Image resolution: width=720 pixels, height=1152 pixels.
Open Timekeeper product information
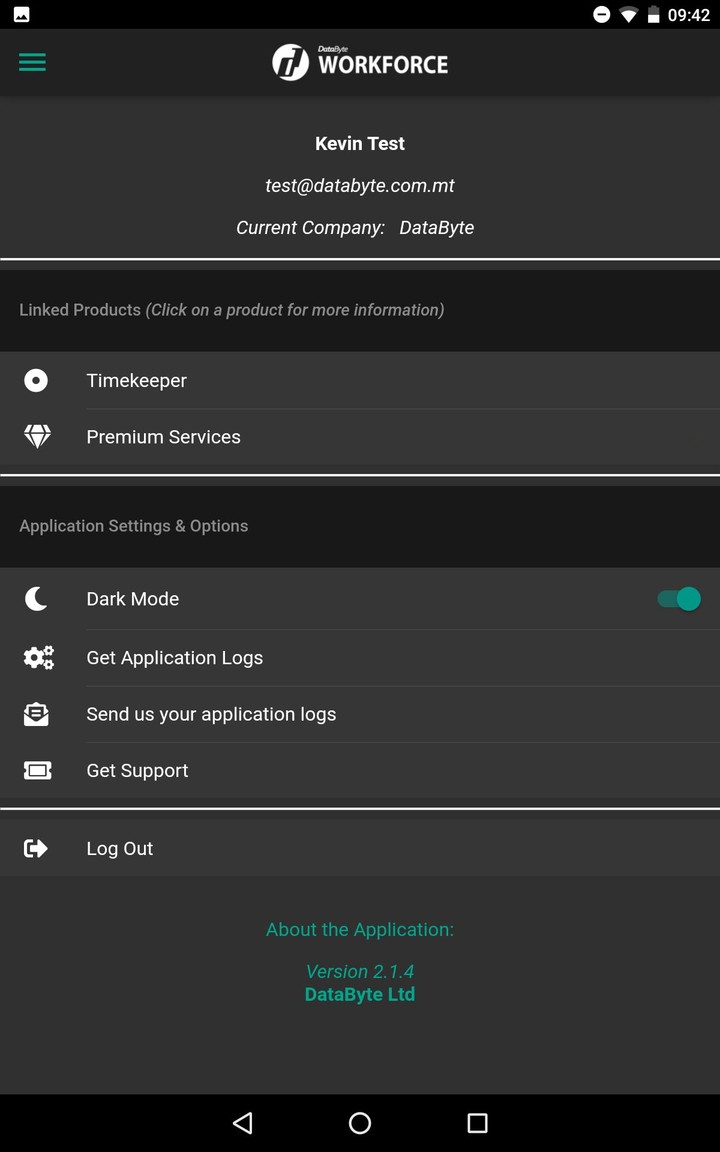(x=136, y=380)
